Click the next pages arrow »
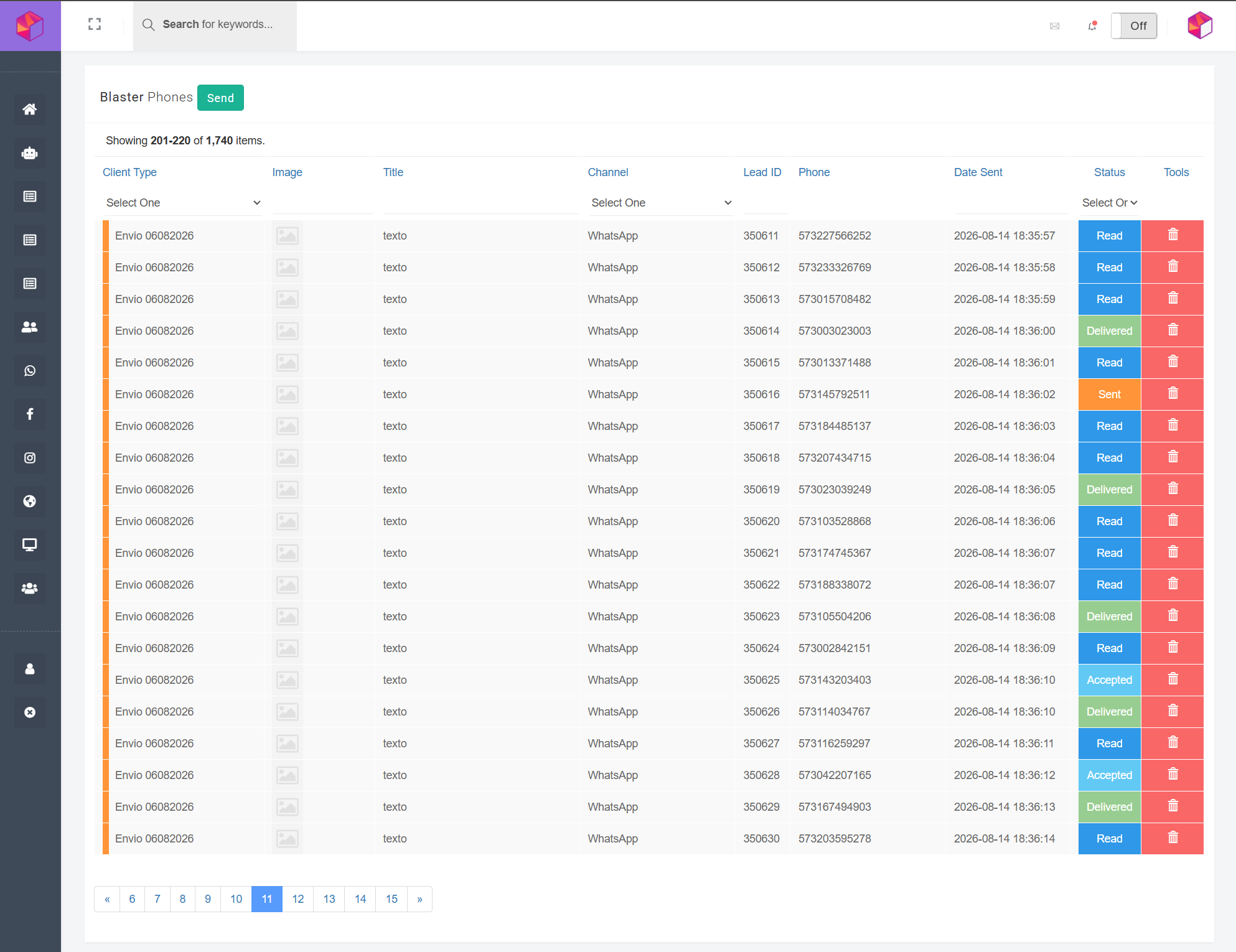Screen dimensions: 1236x952 (x=419, y=899)
